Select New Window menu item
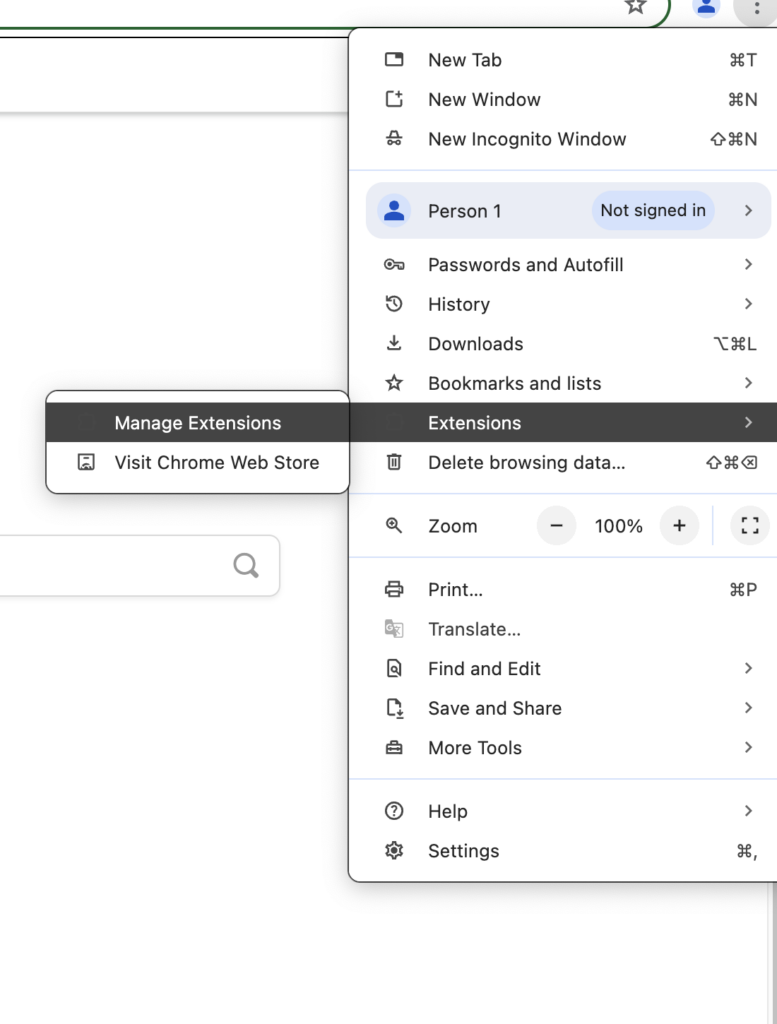The width and height of the screenshot is (777, 1024). (563, 99)
